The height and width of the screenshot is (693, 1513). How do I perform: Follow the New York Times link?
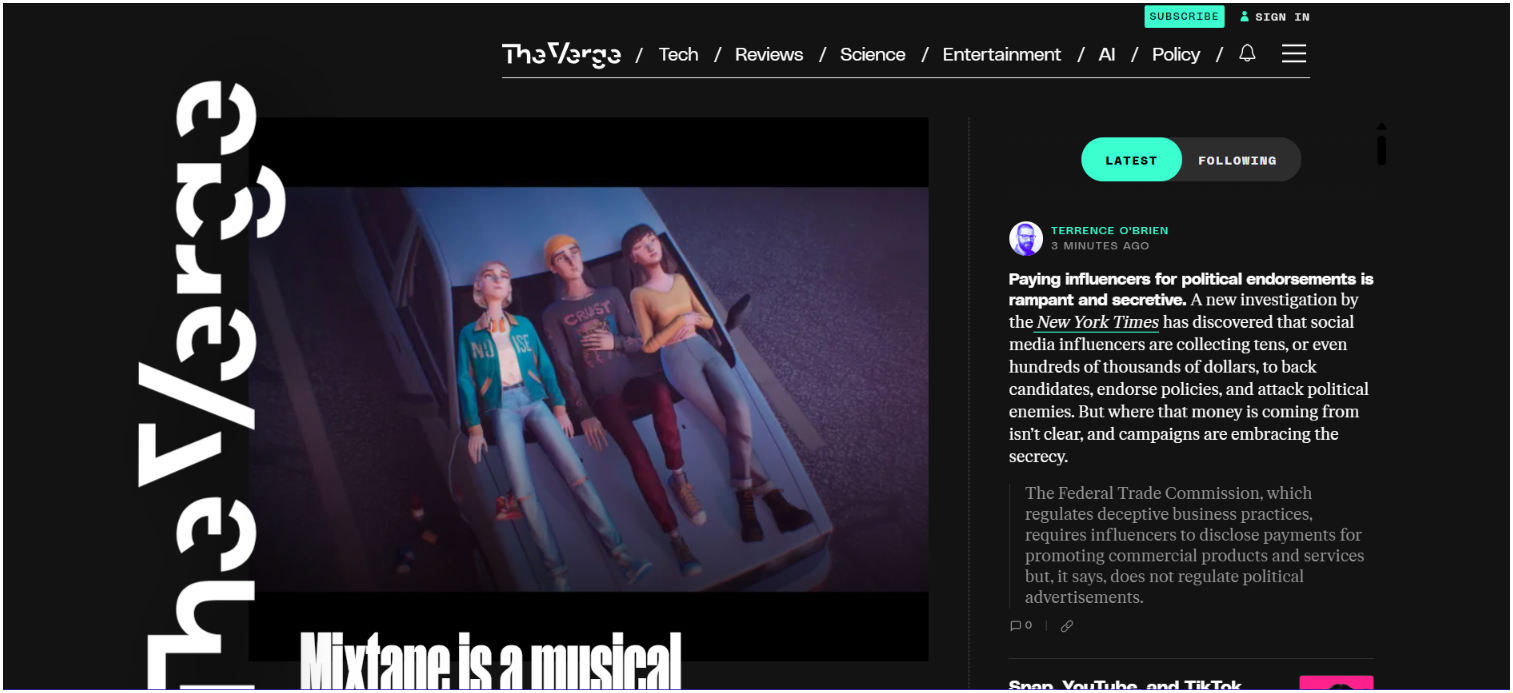tap(1097, 322)
